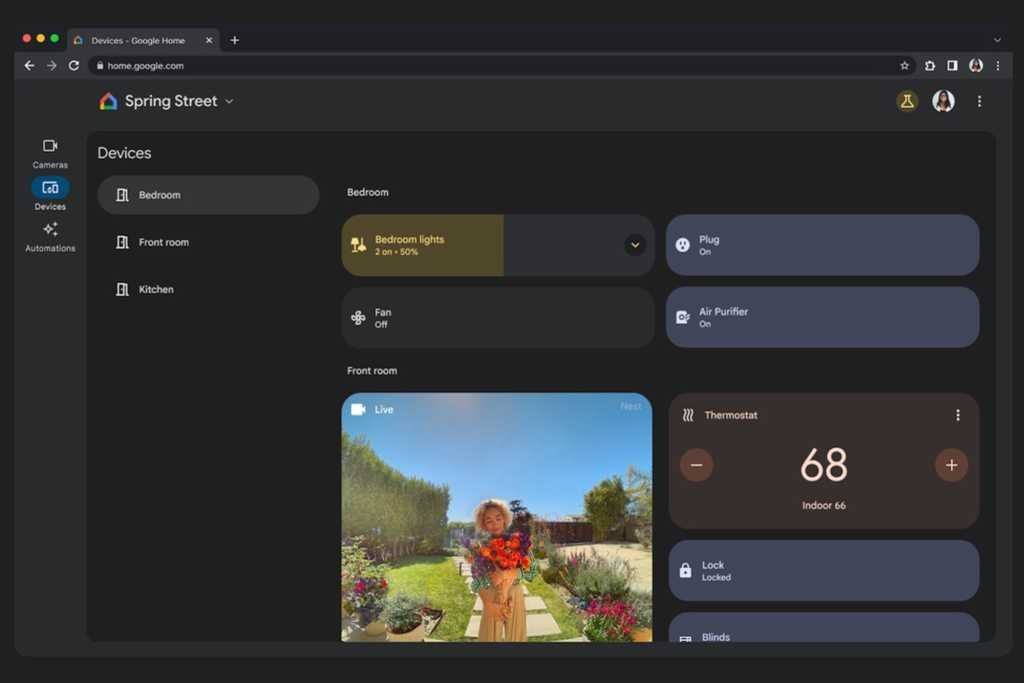The width and height of the screenshot is (1024, 683).
Task: Open the account profile avatar
Action: click(x=943, y=101)
